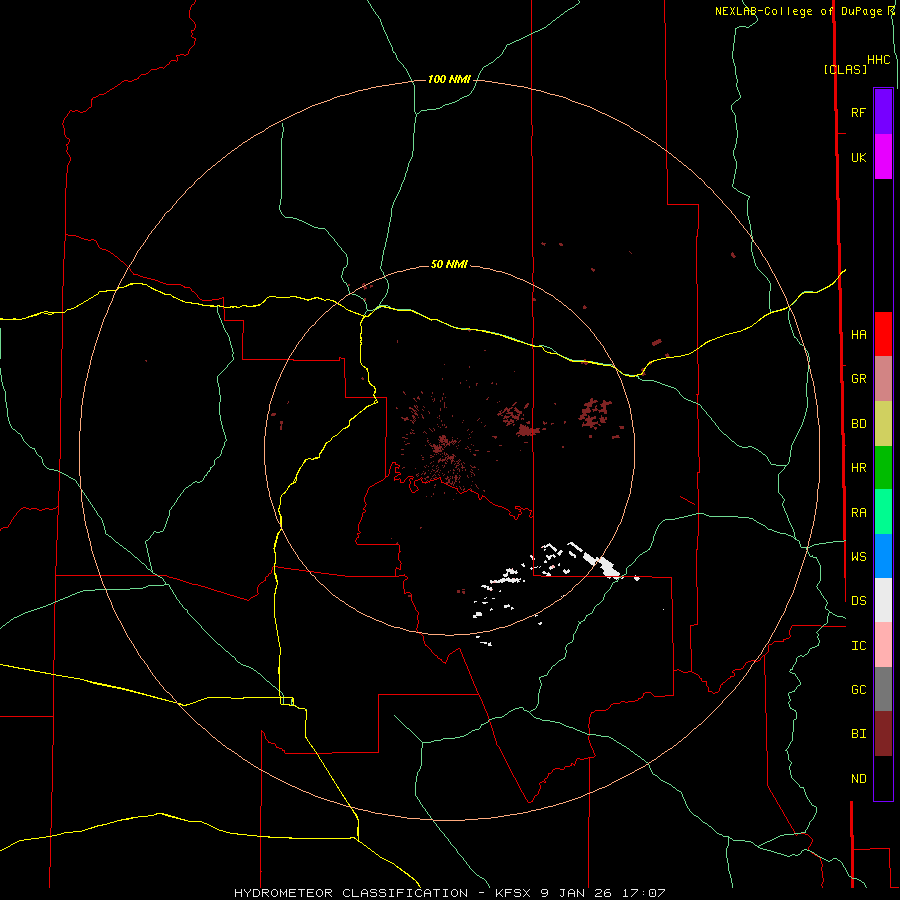The width and height of the screenshot is (900, 900).
Task: Click the BI legend label
Action: click(x=858, y=734)
